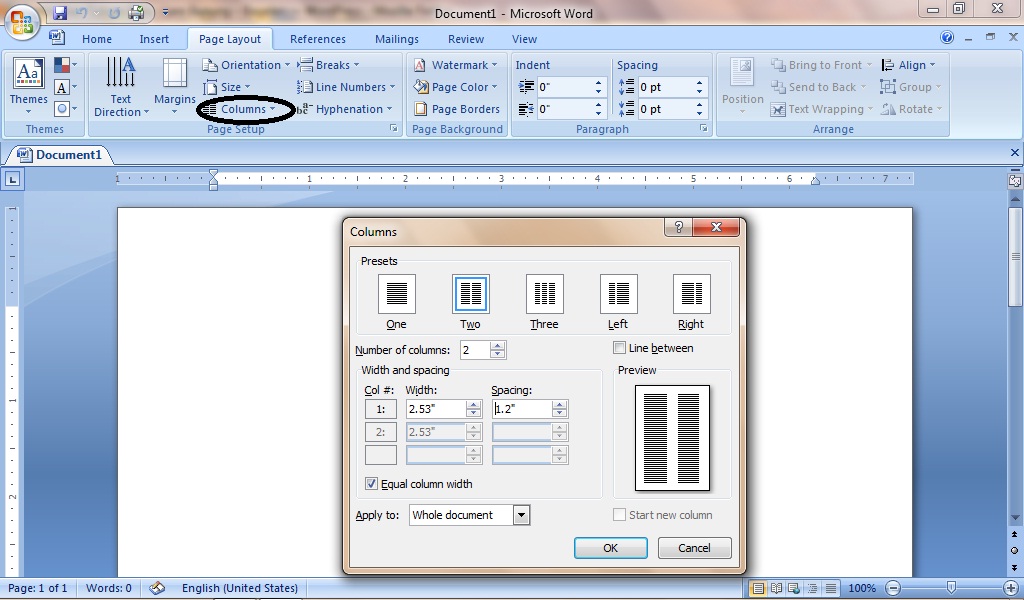Click the proofing check icon in status bar
The image size is (1024, 600).
point(157,588)
